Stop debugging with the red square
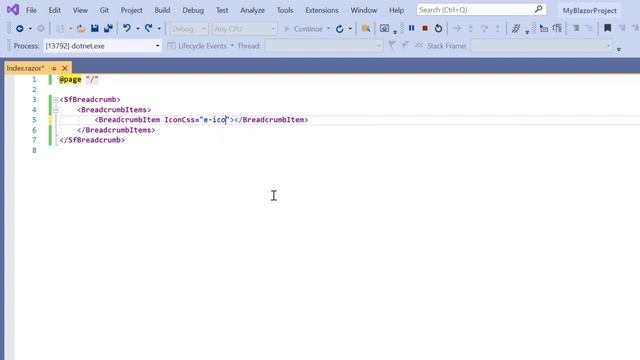The image size is (640, 360). click(425, 28)
